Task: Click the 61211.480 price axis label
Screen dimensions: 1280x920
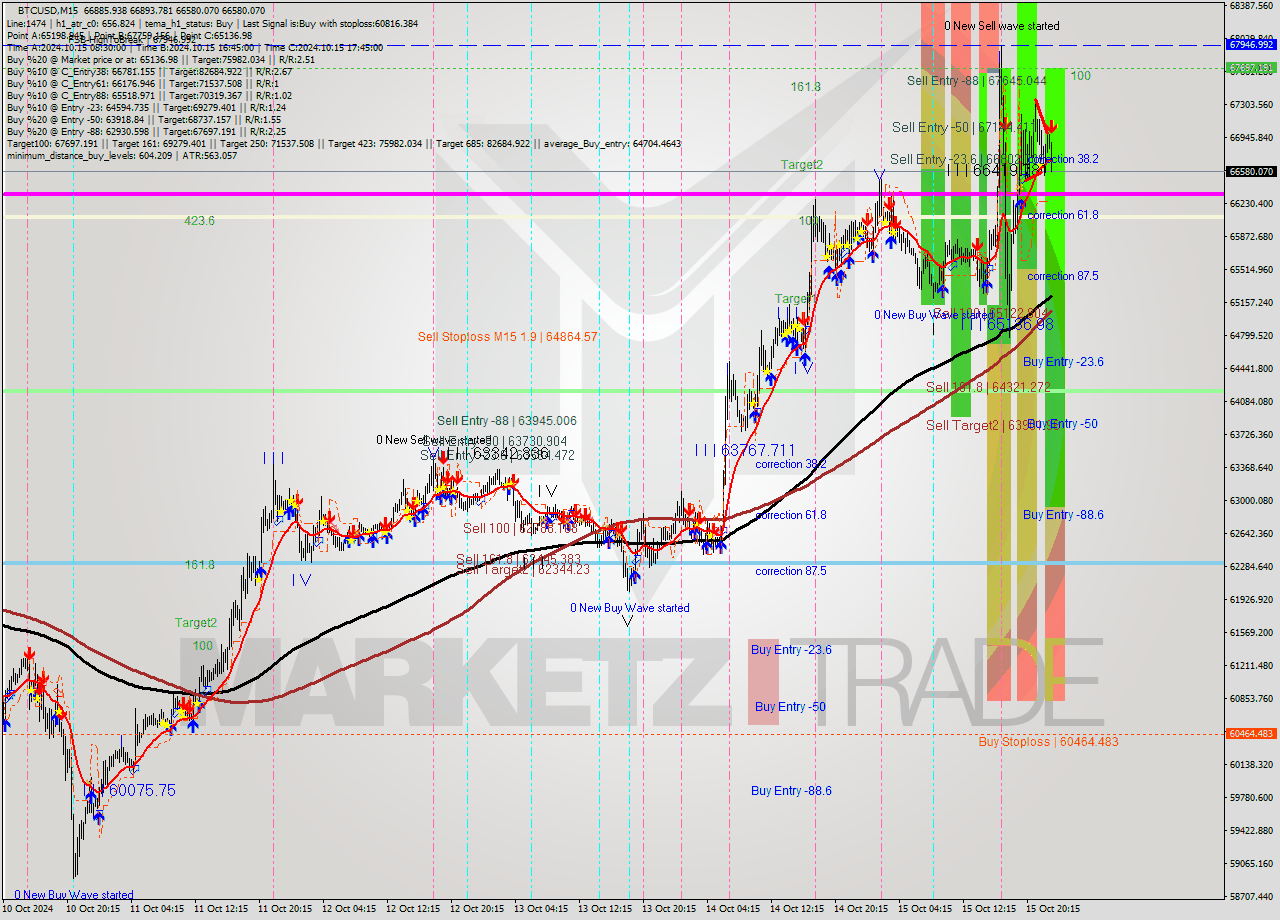Action: pos(1251,665)
